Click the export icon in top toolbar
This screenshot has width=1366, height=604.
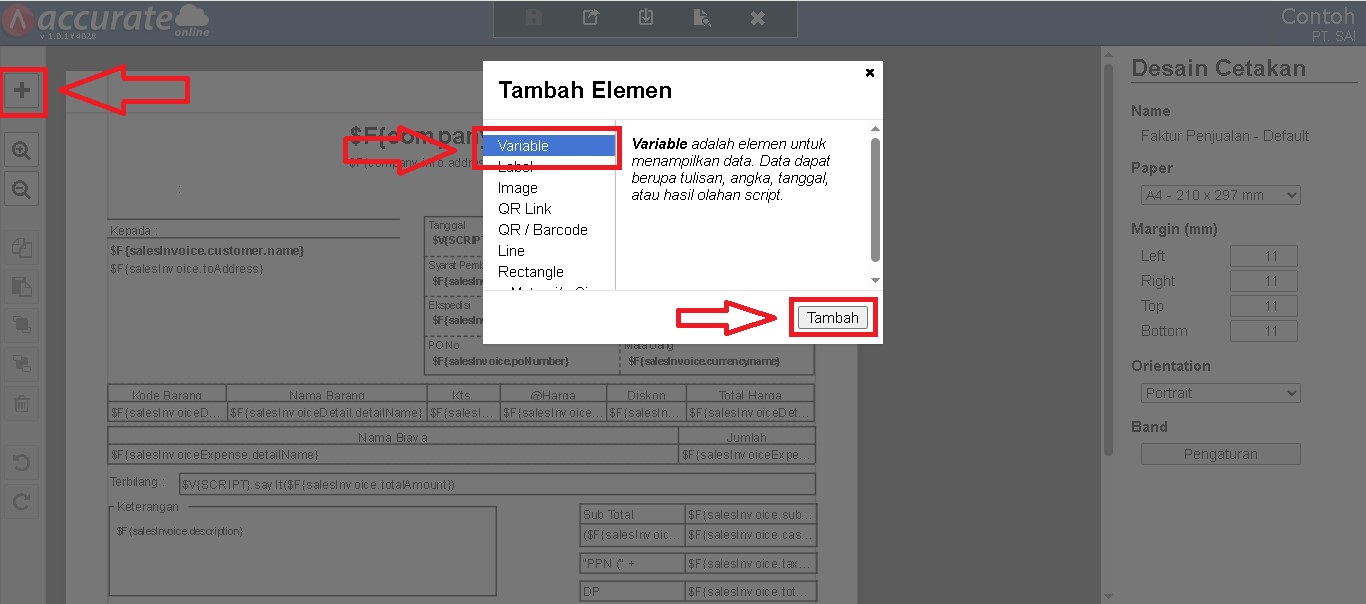[x=591, y=18]
